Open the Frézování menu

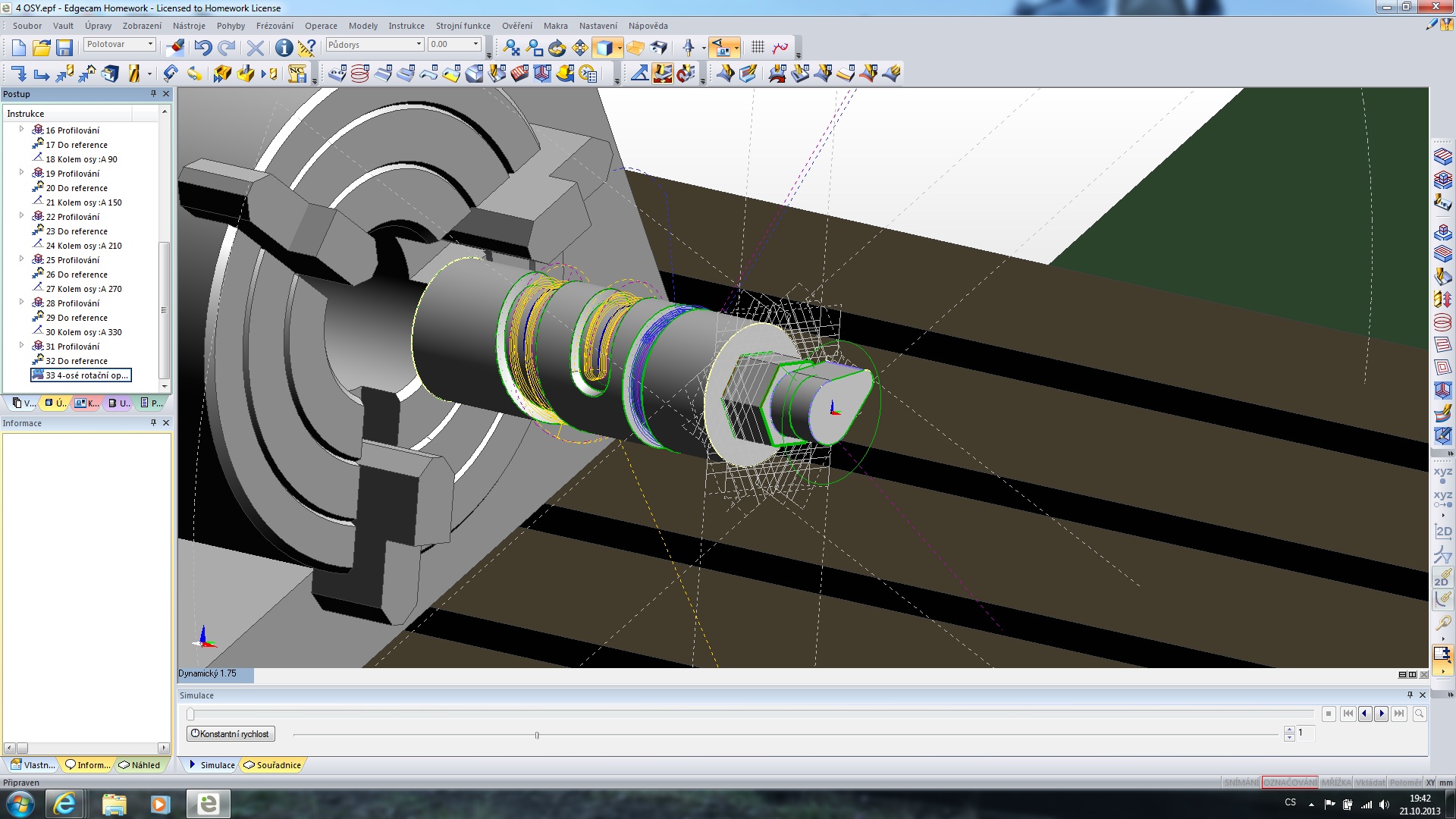click(x=275, y=26)
